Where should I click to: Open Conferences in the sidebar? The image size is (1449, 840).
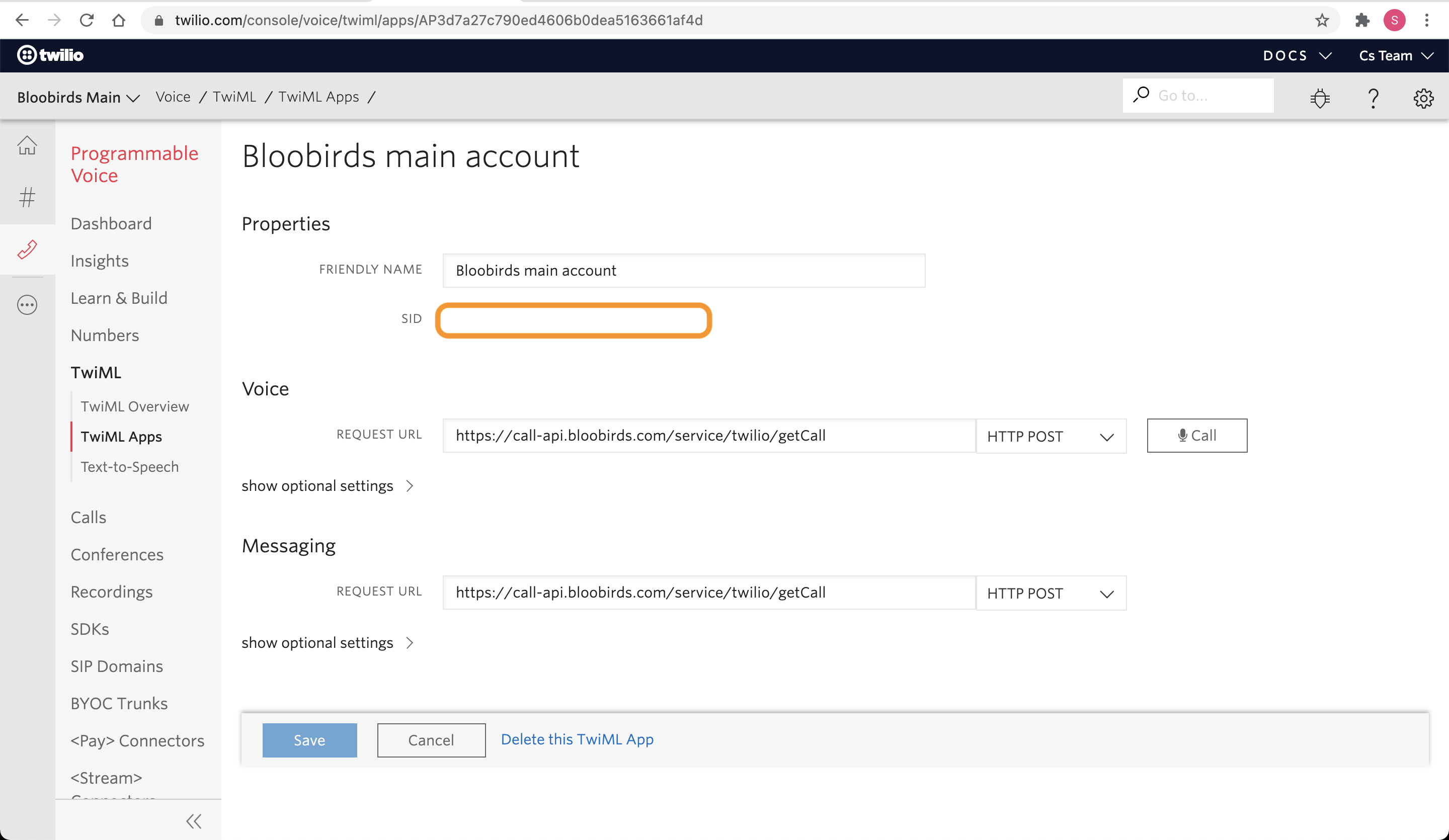117,555
